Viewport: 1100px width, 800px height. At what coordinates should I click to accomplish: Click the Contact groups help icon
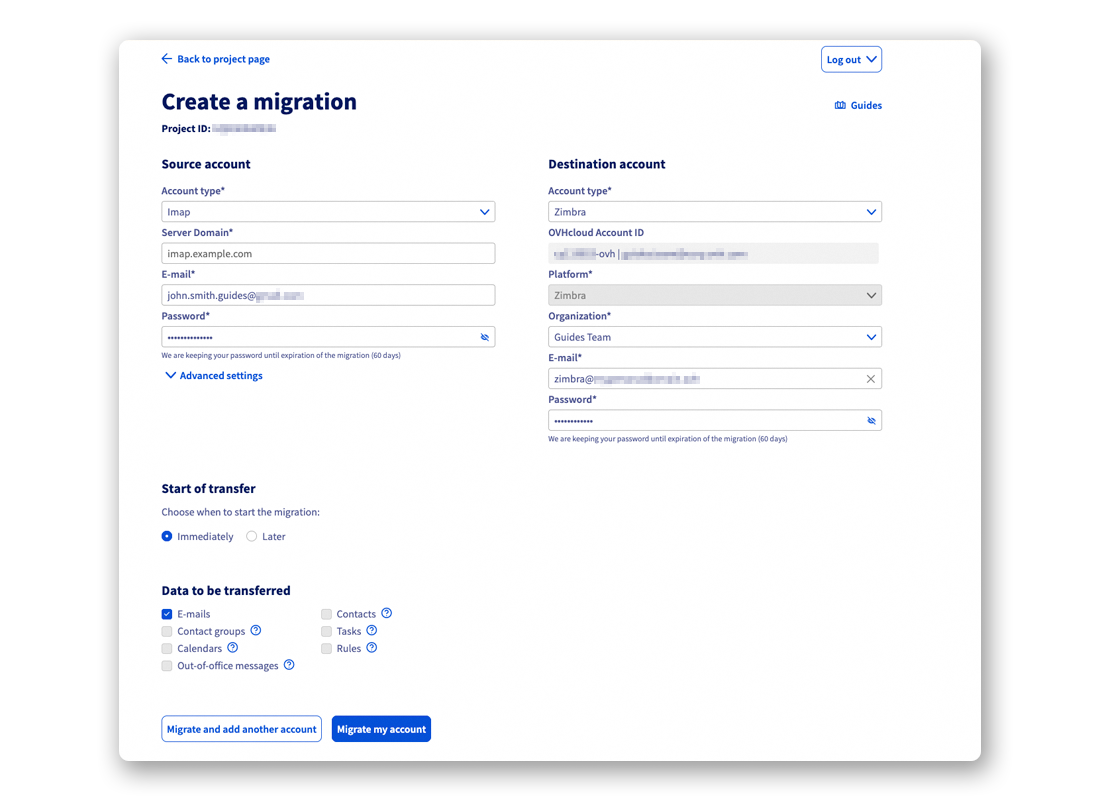tap(256, 631)
